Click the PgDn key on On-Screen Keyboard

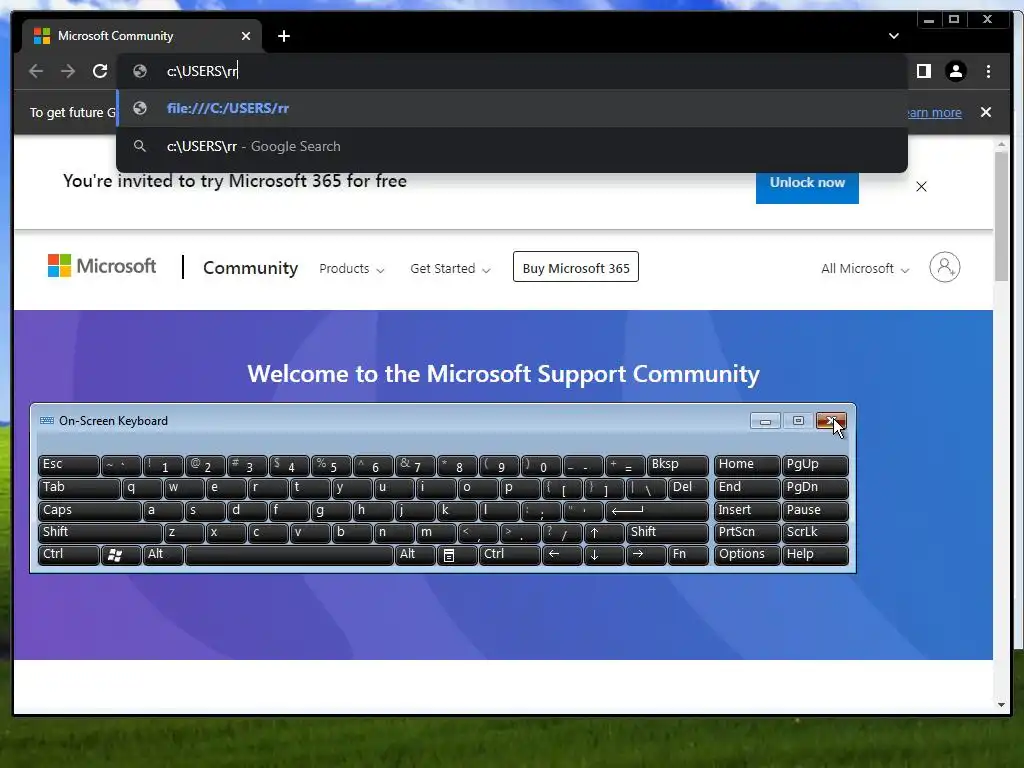coord(815,488)
